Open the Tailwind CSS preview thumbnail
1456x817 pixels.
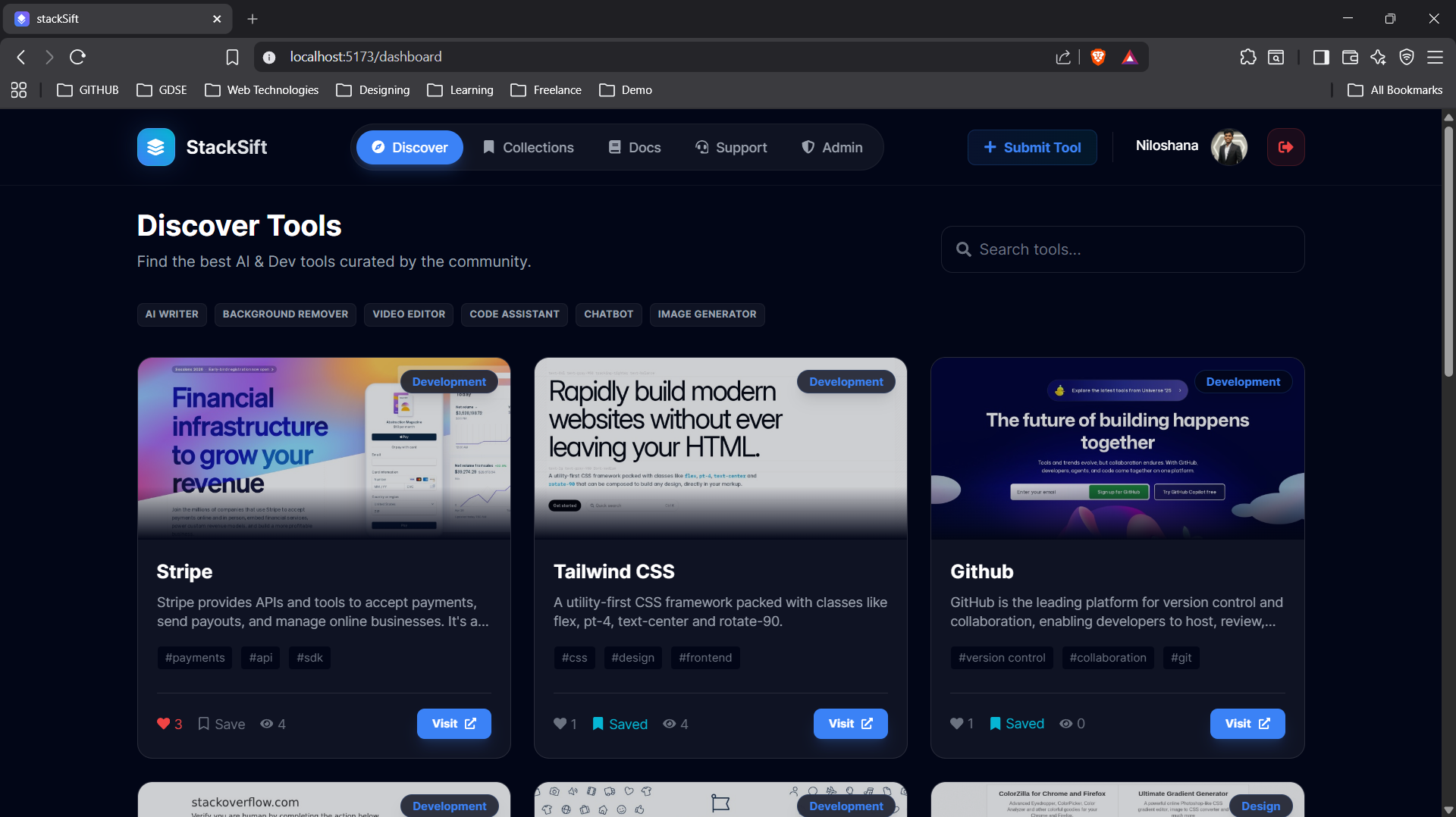(x=720, y=449)
